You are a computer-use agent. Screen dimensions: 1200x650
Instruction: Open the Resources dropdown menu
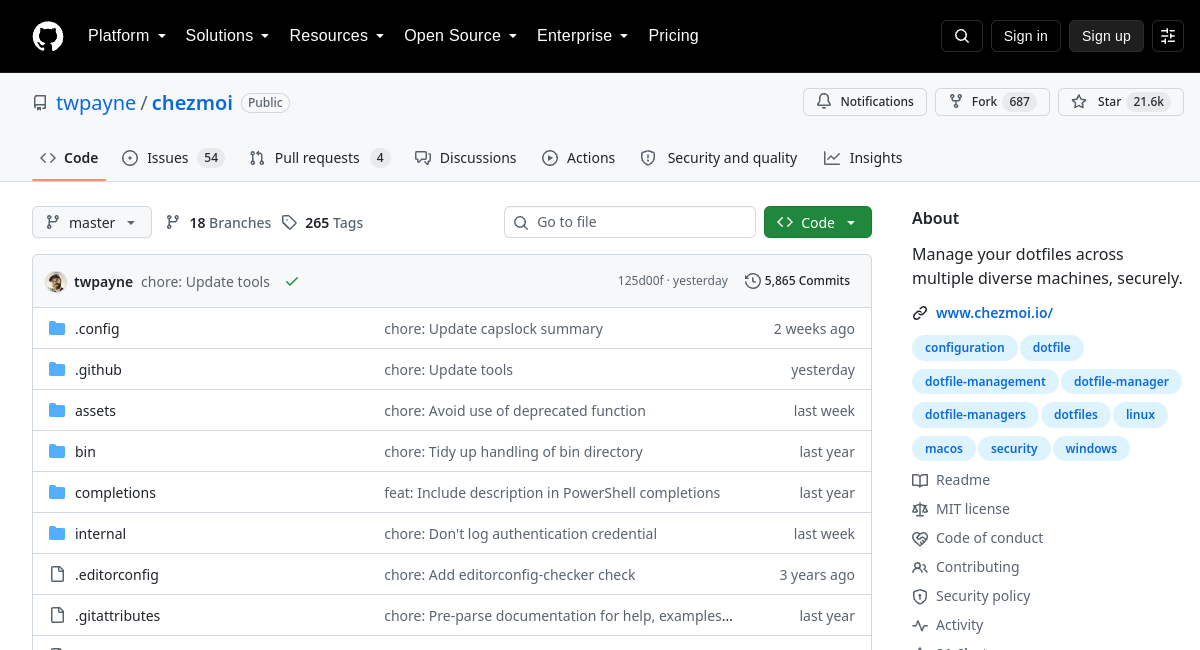coord(337,36)
